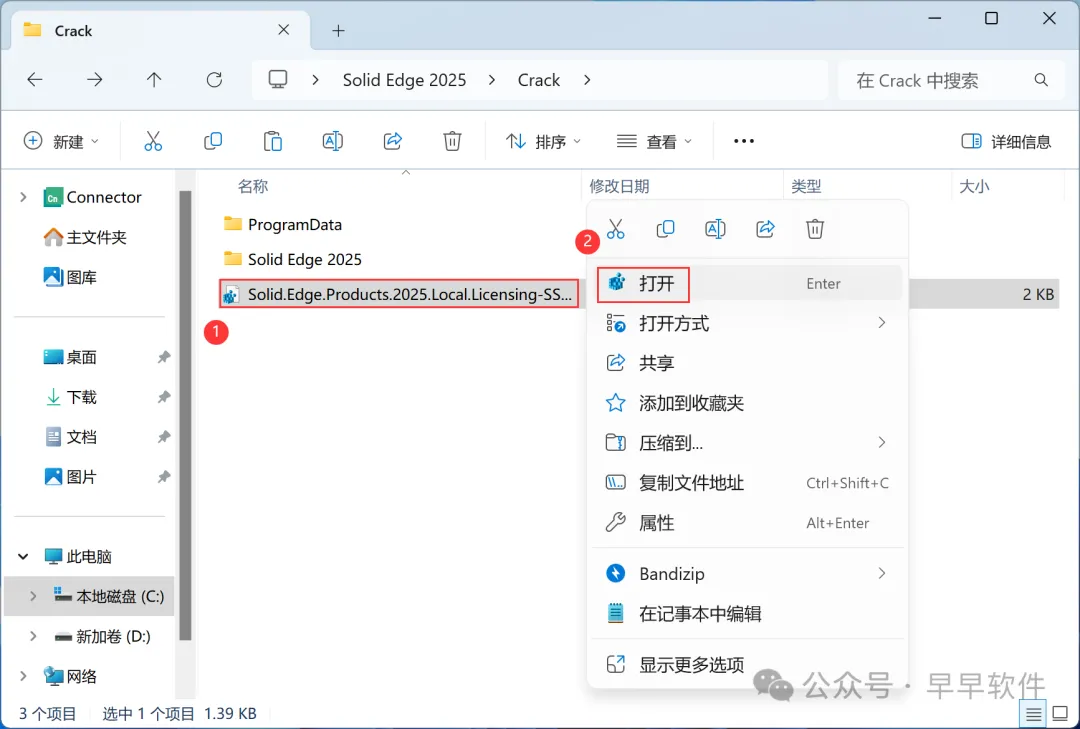The width and height of the screenshot is (1080, 729).
Task: Open the 压缩到... submenu
Action: pos(748,443)
